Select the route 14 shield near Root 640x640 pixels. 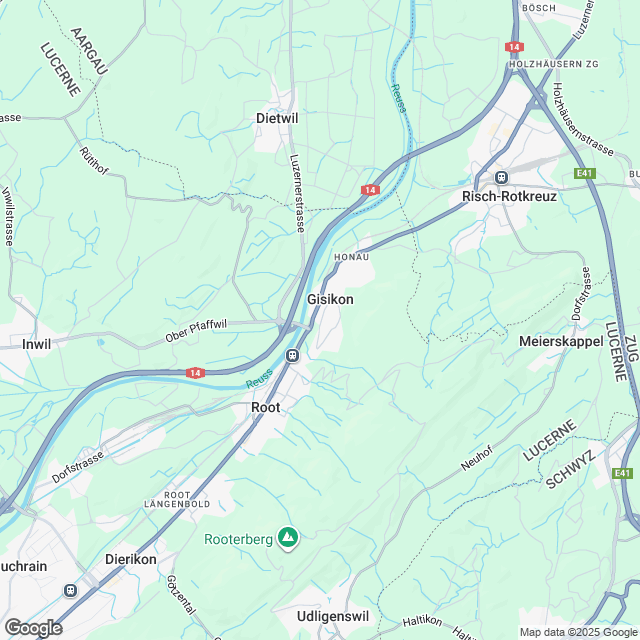coord(195,373)
